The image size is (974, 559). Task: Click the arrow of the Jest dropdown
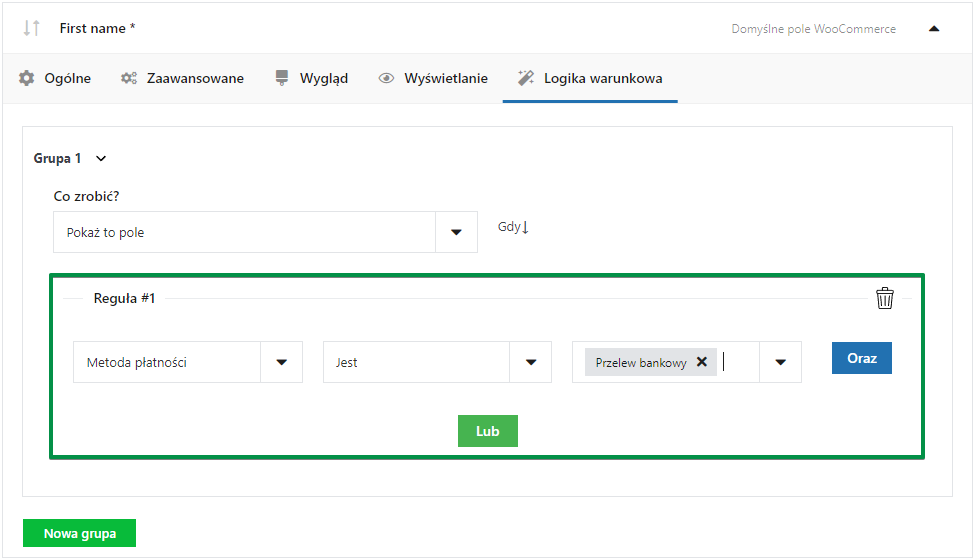point(531,362)
